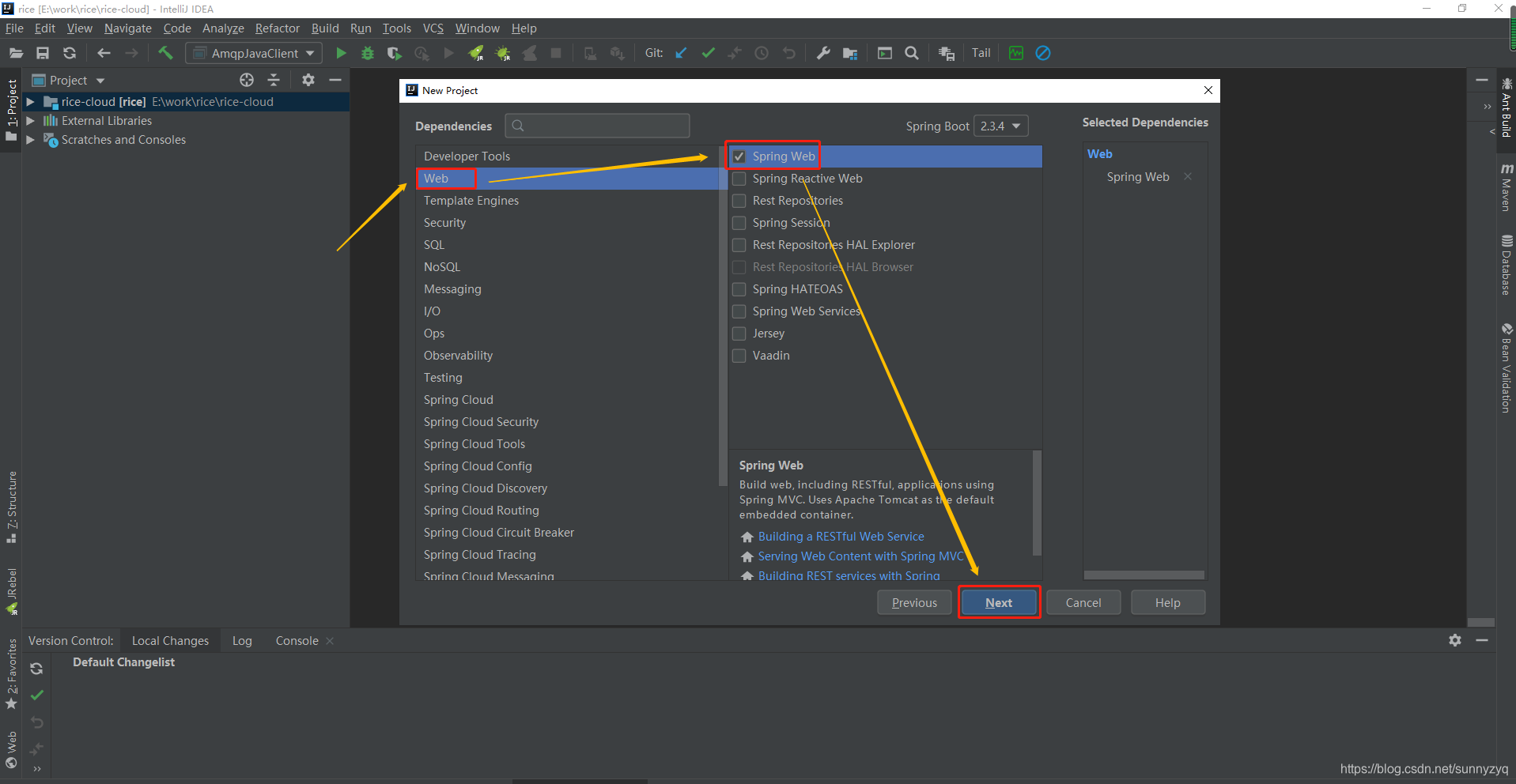This screenshot has height=784, width=1516.
Task: Click the Cancel button
Action: [1083, 602]
